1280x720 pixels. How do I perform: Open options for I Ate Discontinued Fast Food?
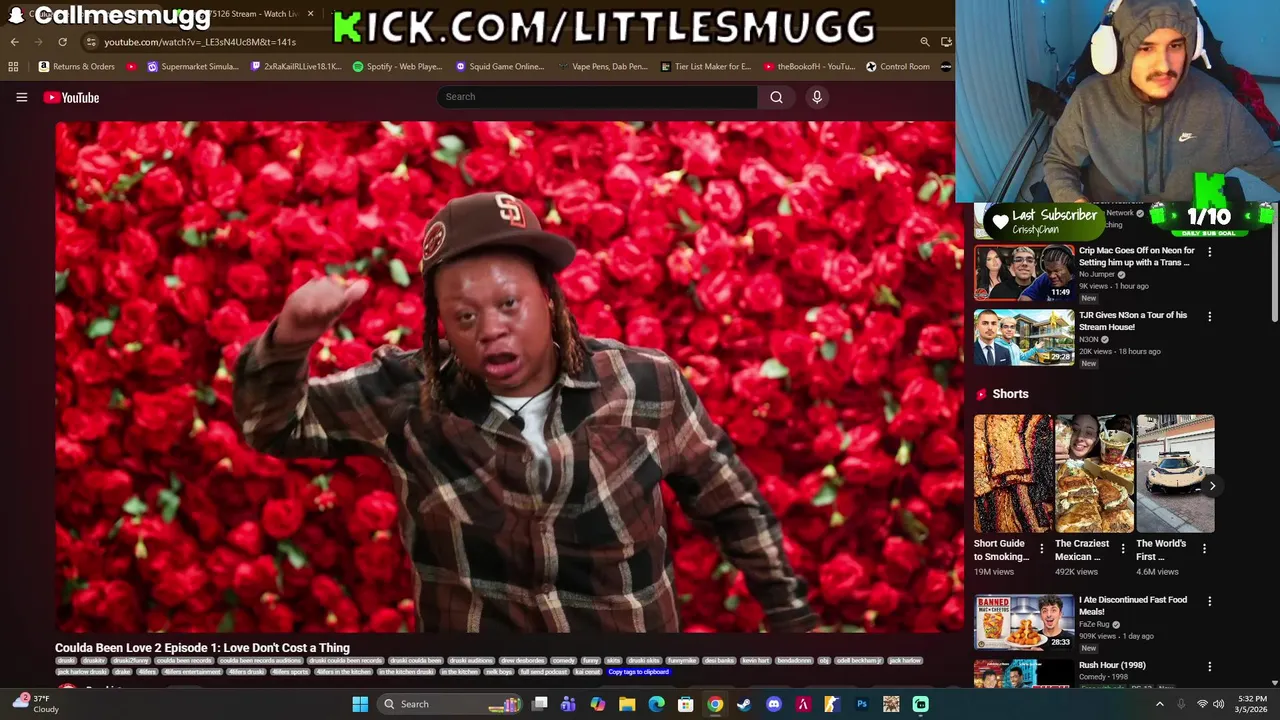coord(1209,601)
